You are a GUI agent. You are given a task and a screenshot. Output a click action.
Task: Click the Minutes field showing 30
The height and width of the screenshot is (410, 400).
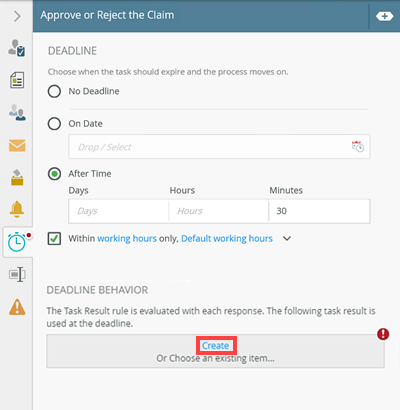[x=319, y=211]
